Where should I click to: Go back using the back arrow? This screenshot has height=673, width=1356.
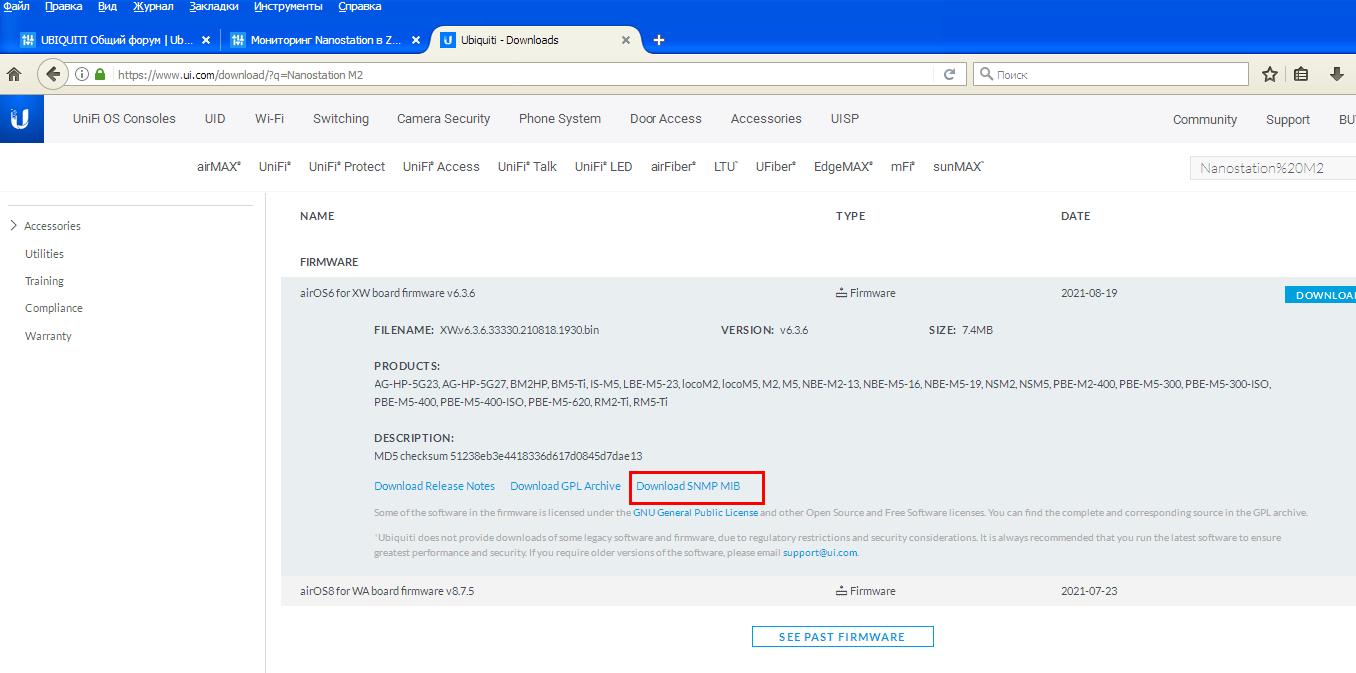[53, 74]
